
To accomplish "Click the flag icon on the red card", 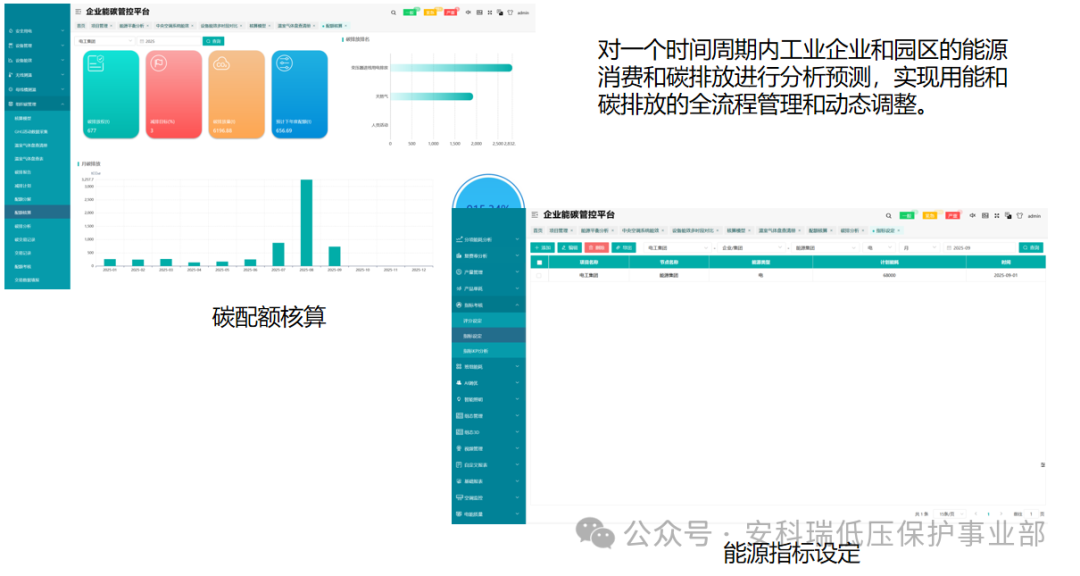I will click(159, 64).
